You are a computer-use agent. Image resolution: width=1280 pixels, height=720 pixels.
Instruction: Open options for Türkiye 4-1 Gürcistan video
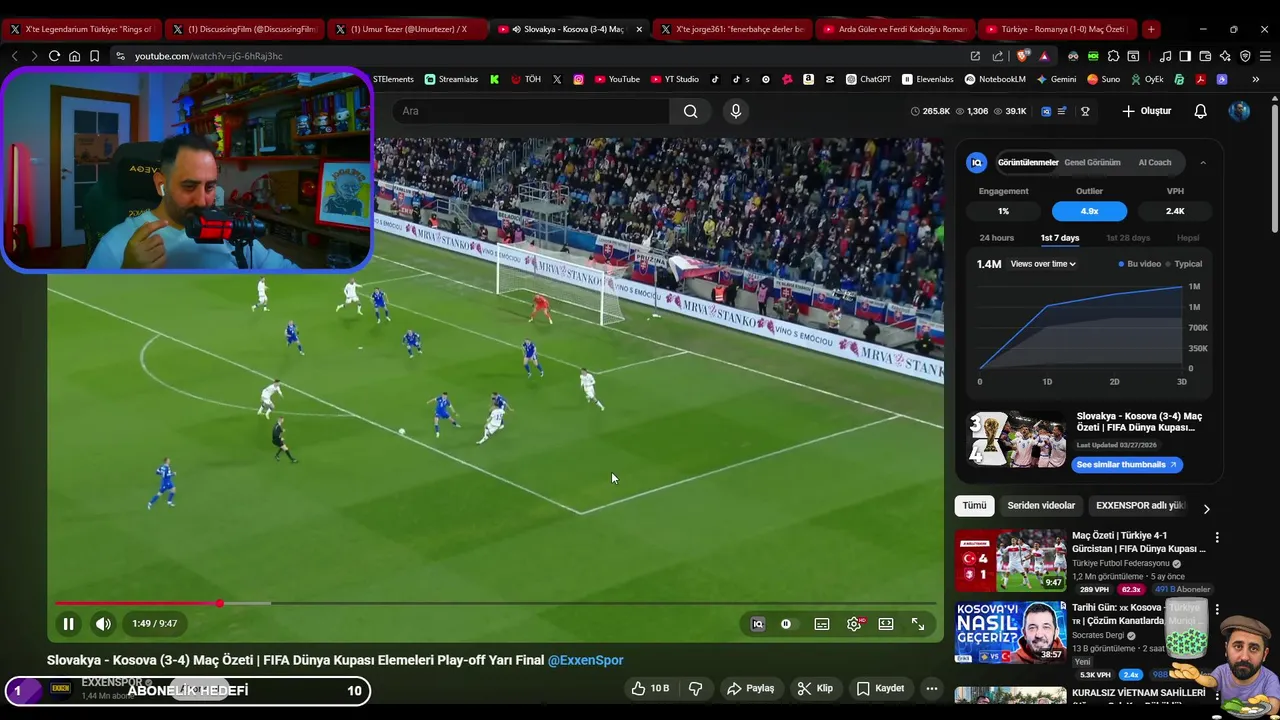click(1217, 538)
